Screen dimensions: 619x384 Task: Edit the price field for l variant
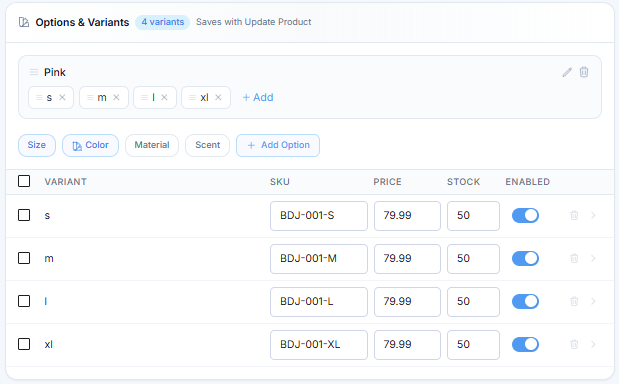coord(407,302)
